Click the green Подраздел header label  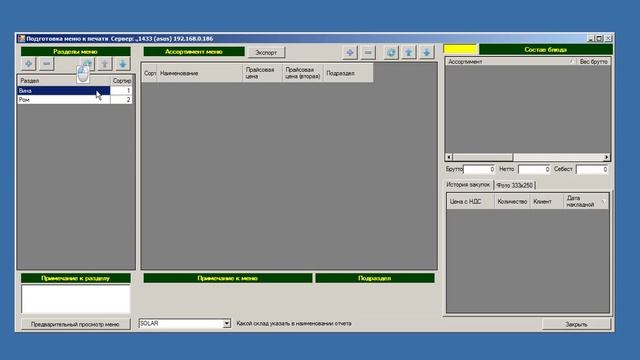(x=375, y=278)
